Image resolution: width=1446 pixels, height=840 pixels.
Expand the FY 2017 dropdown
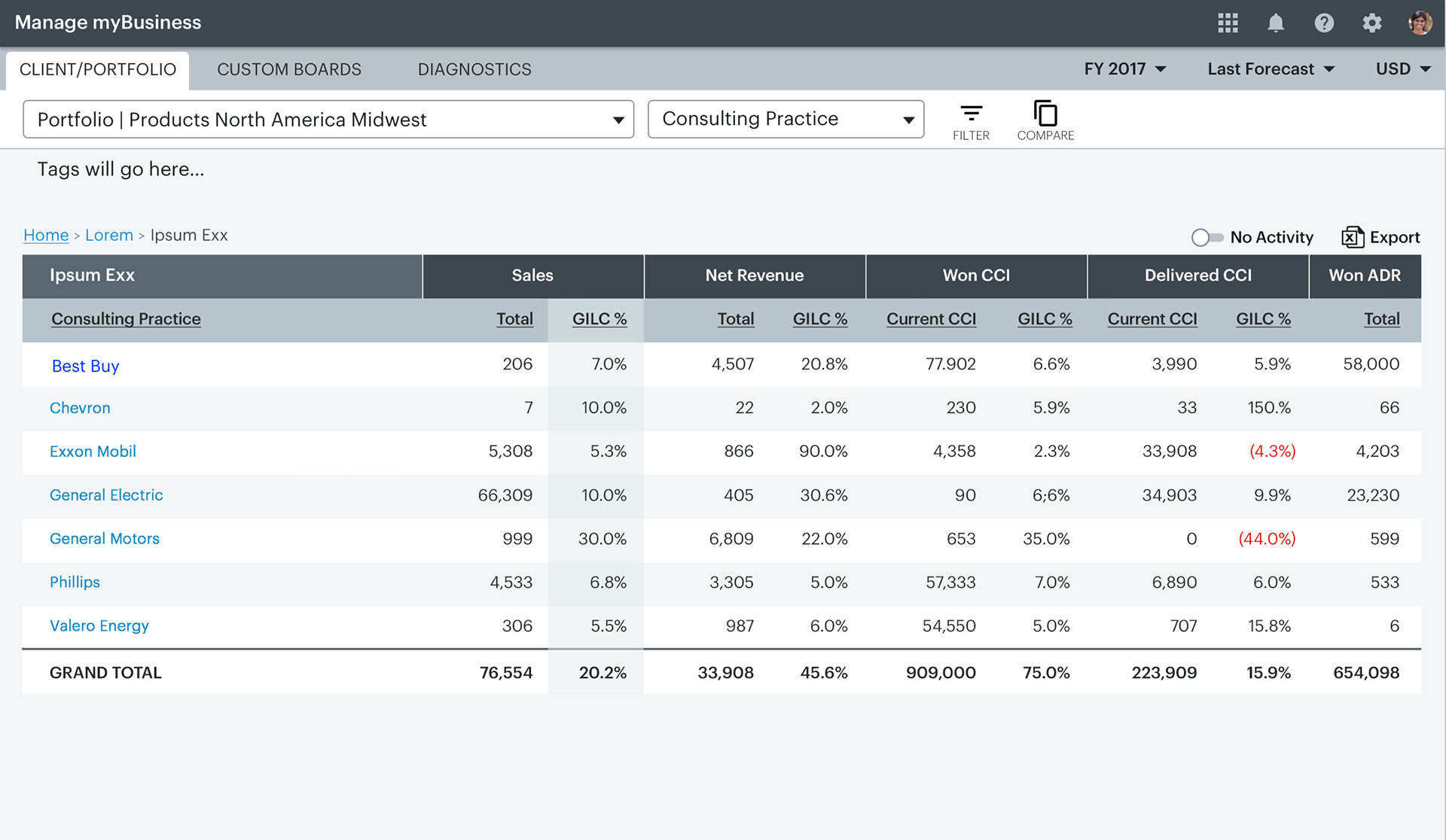click(x=1125, y=69)
